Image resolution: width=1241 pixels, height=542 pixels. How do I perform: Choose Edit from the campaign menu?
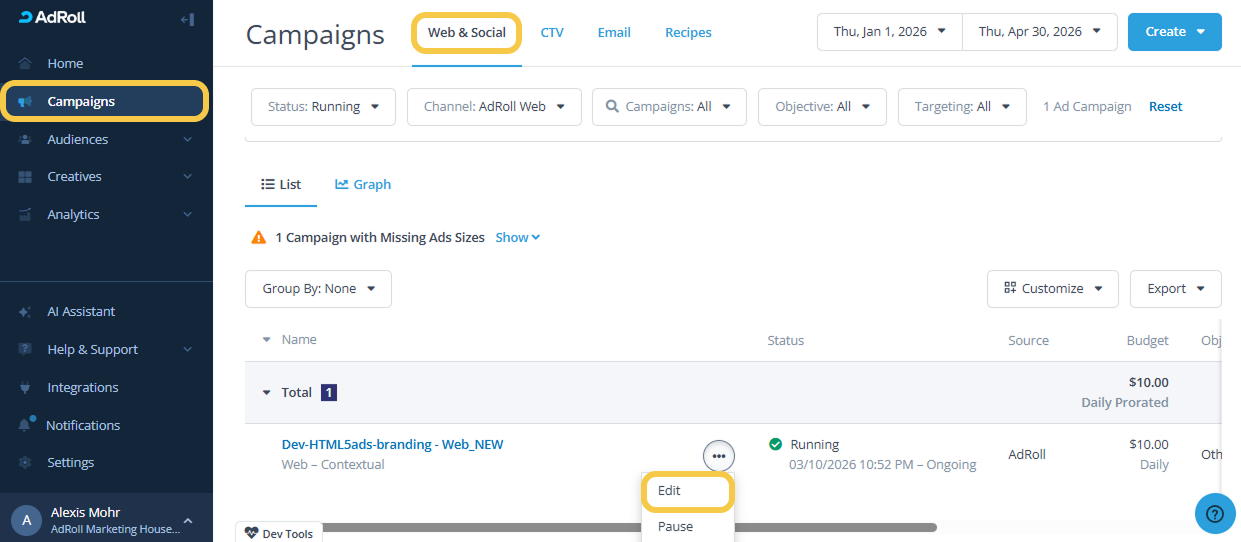[688, 491]
